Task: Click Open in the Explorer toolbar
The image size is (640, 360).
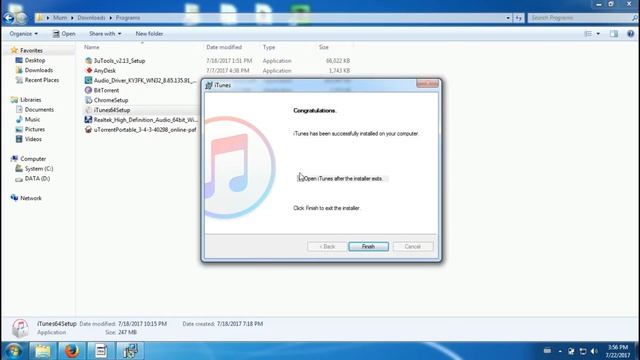Action: (64, 34)
